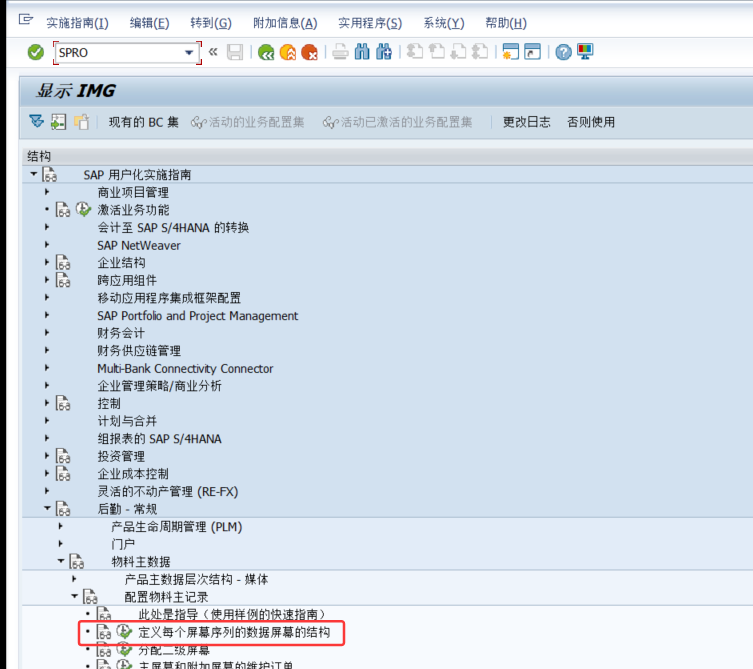This screenshot has height=669, width=753.
Task: Collapse the 后勤 - 常规 tree node
Action: [x=46, y=509]
